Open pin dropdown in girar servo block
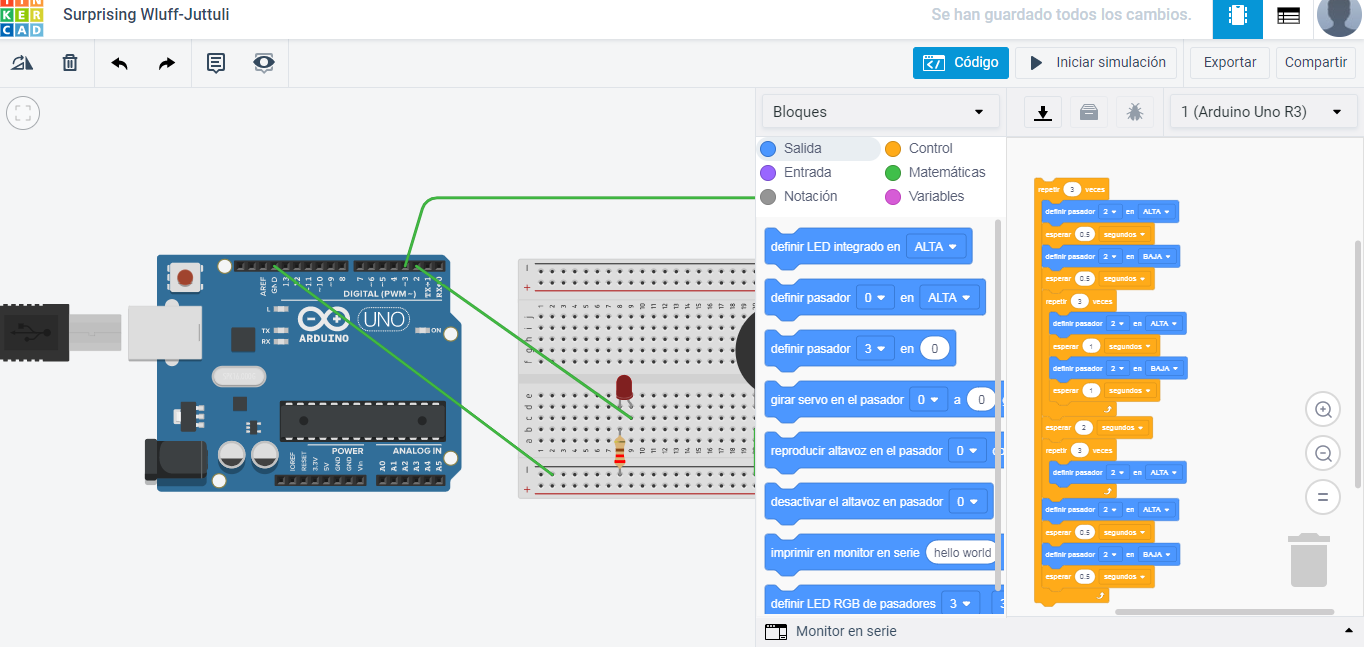Viewport: 1364px width, 647px height. tap(926, 399)
